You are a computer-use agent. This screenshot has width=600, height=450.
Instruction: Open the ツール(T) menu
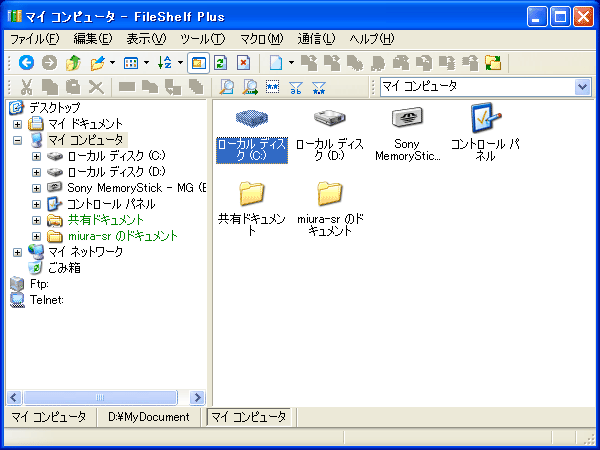203,39
